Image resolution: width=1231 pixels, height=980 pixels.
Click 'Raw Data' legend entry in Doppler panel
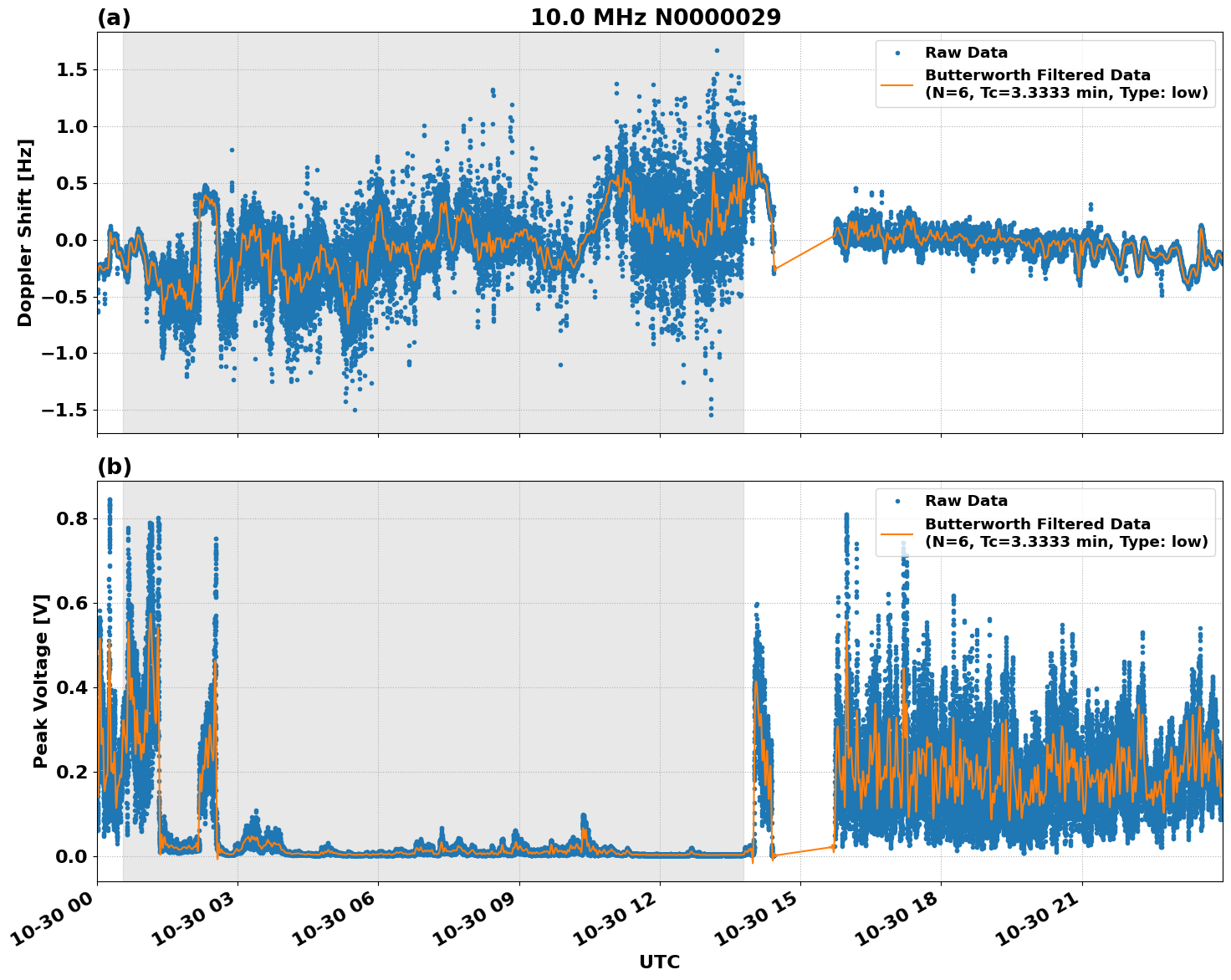click(966, 53)
